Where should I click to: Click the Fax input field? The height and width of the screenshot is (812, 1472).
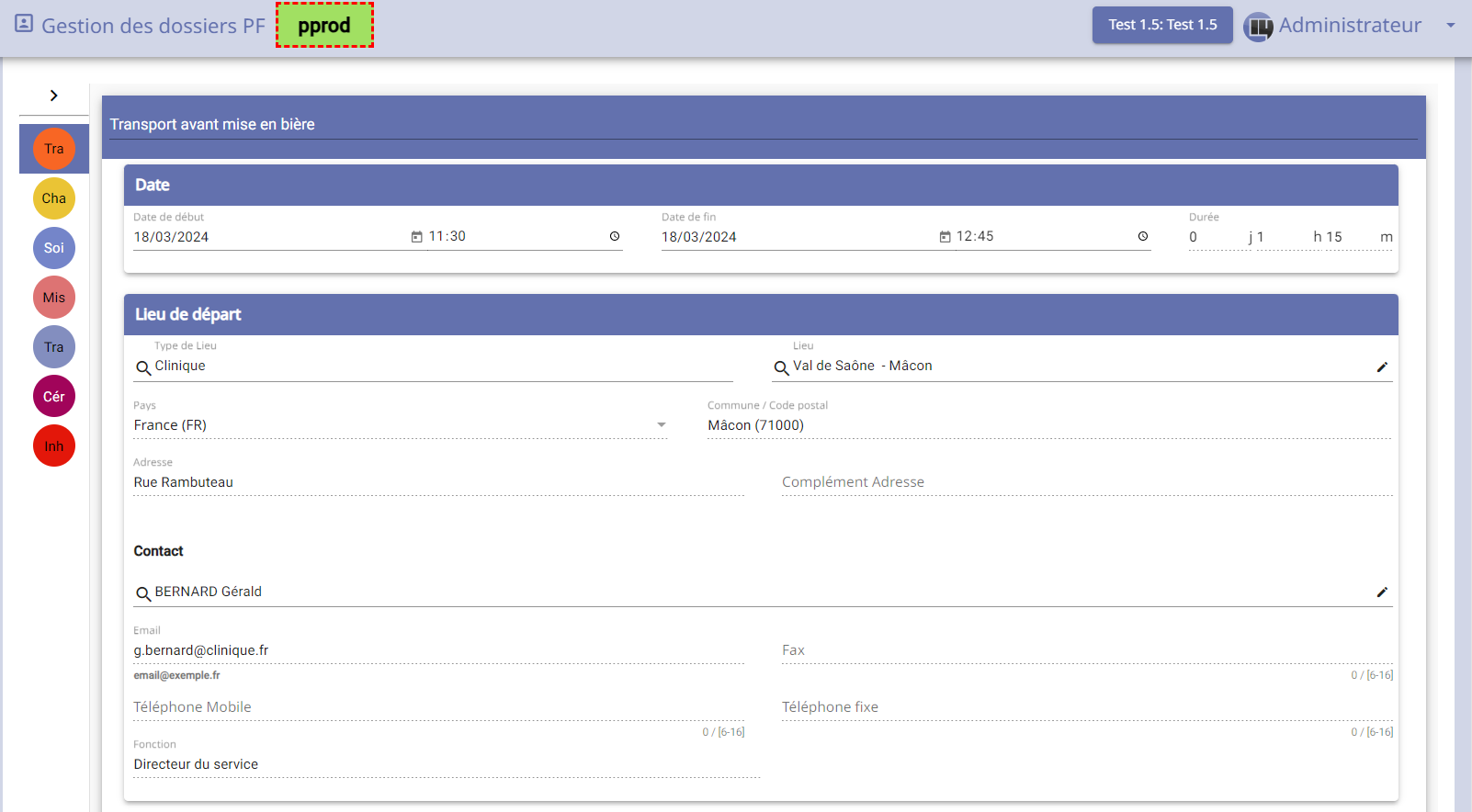[x=1087, y=650]
